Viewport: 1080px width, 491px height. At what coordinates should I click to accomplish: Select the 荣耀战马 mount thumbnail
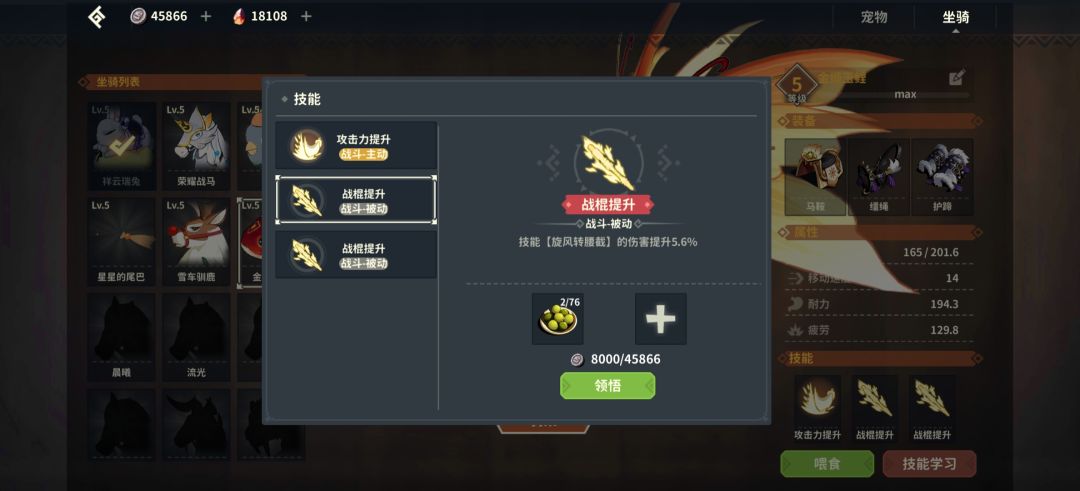pyautogui.click(x=196, y=146)
